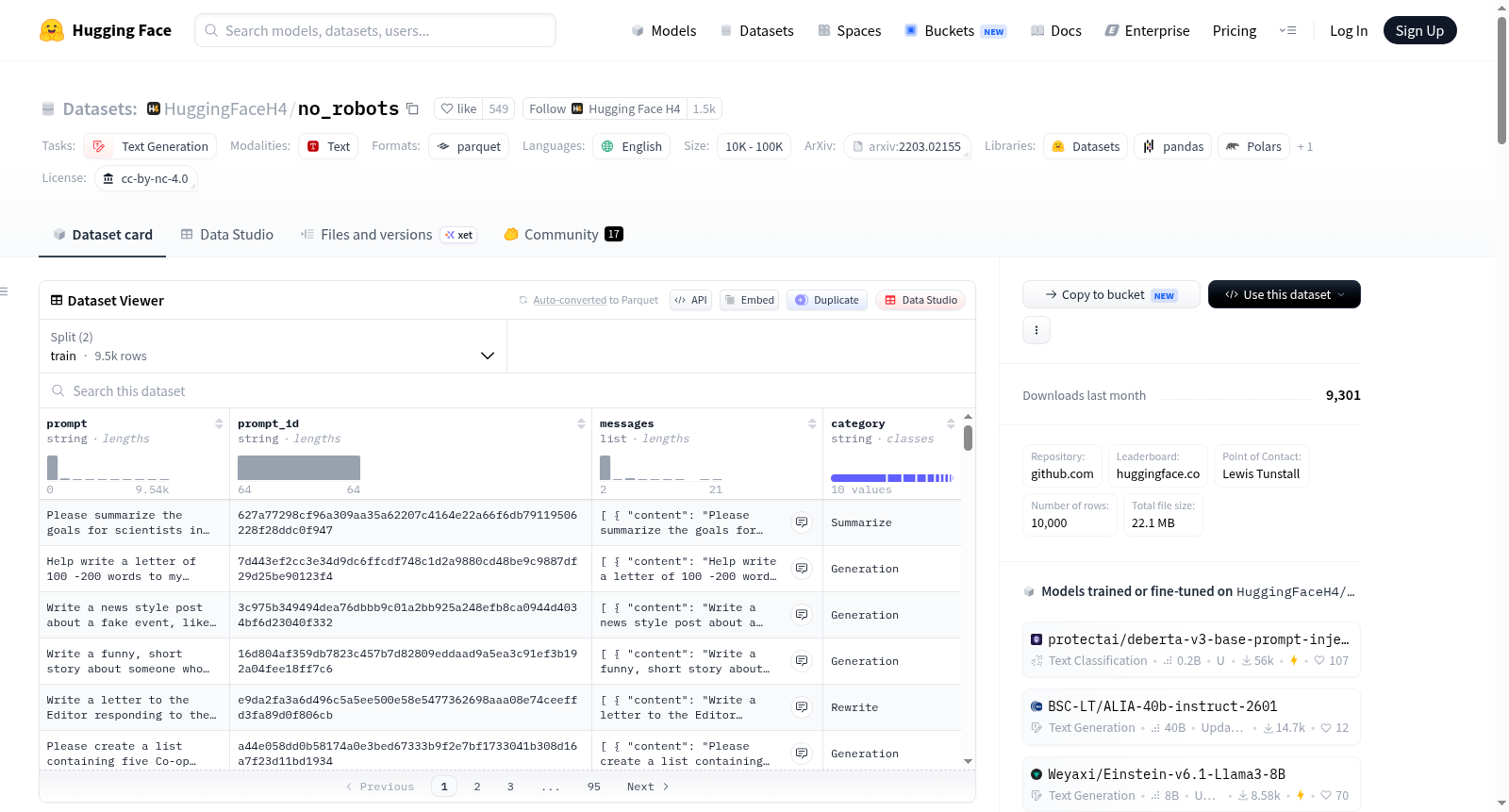The width and height of the screenshot is (1509, 812).
Task: Click the API button in Dataset Viewer
Action: [690, 300]
